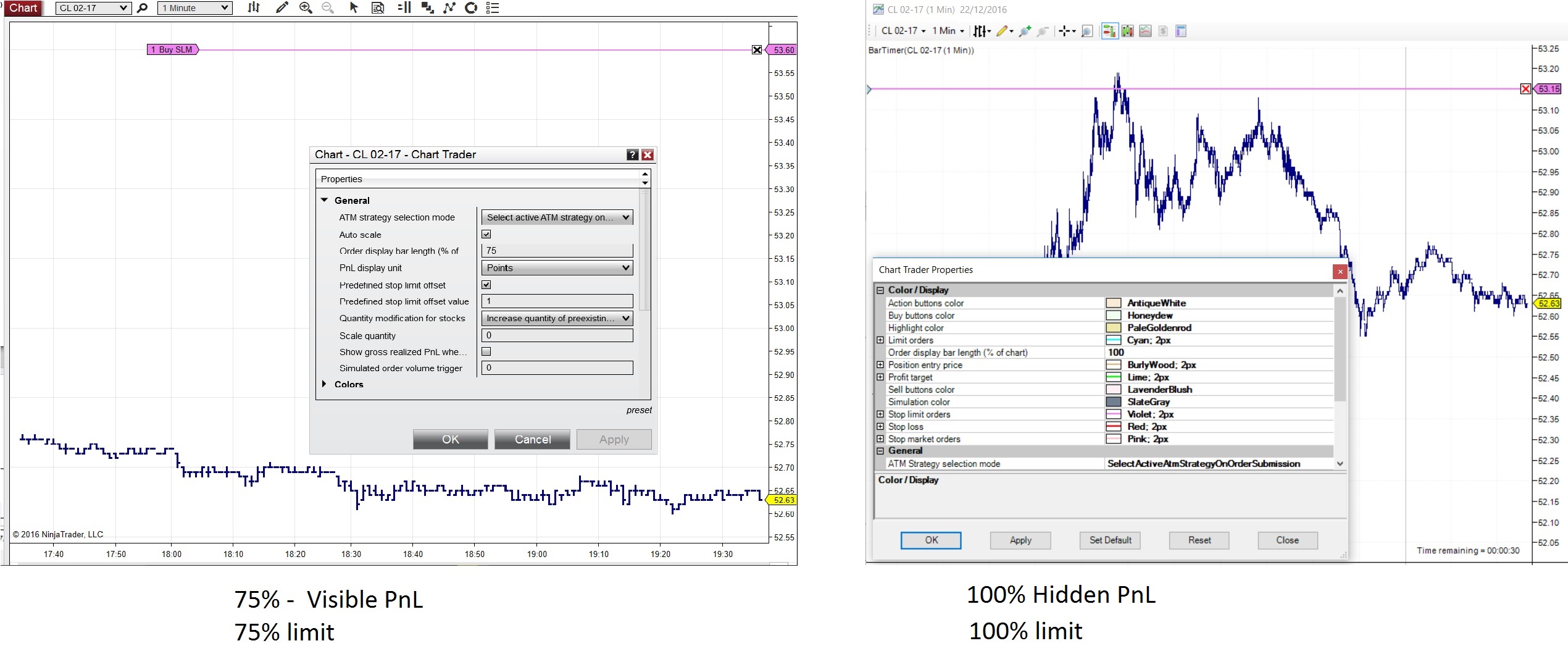
Task: Click the Scale quantity input field
Action: point(557,335)
